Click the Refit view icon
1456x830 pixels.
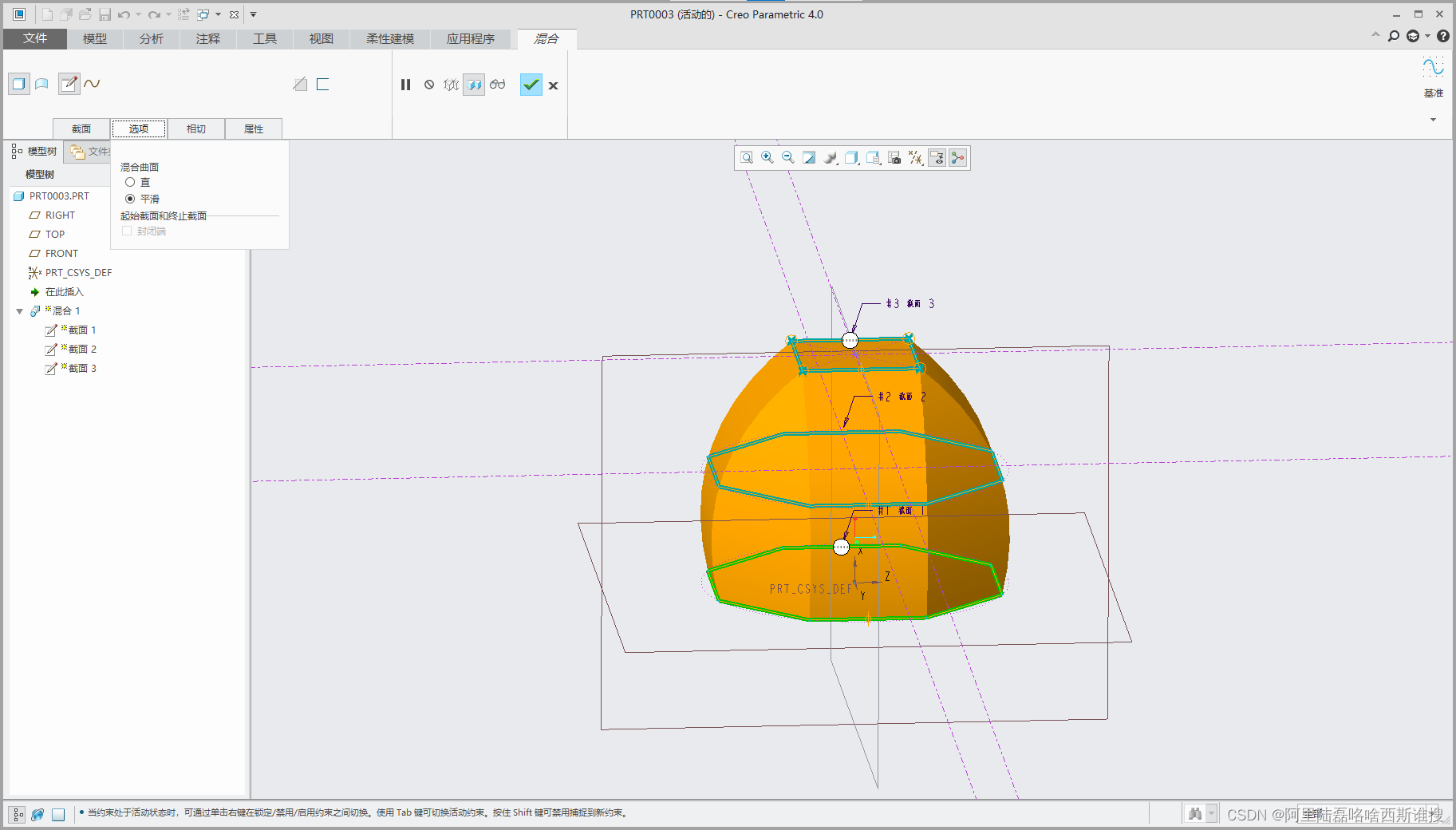pos(747,158)
